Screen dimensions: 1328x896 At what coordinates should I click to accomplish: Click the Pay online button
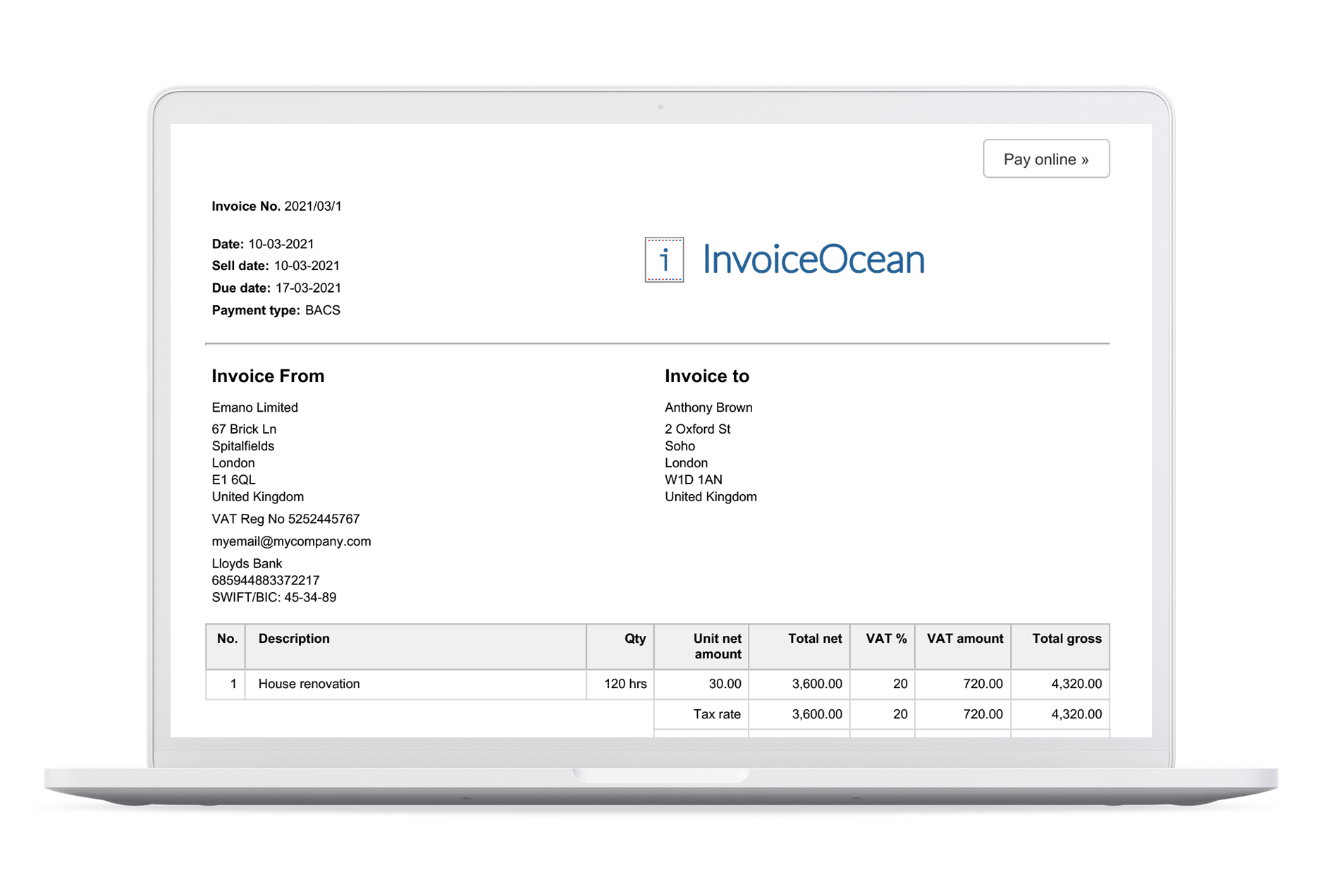[1046, 159]
